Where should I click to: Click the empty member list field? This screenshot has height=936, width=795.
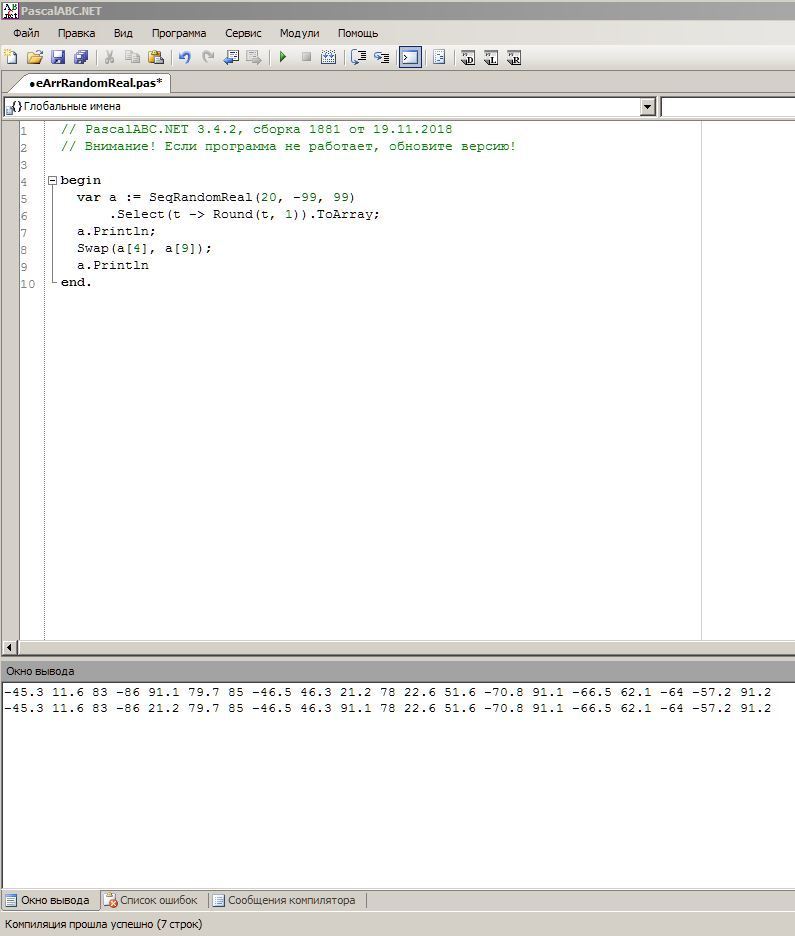(728, 107)
